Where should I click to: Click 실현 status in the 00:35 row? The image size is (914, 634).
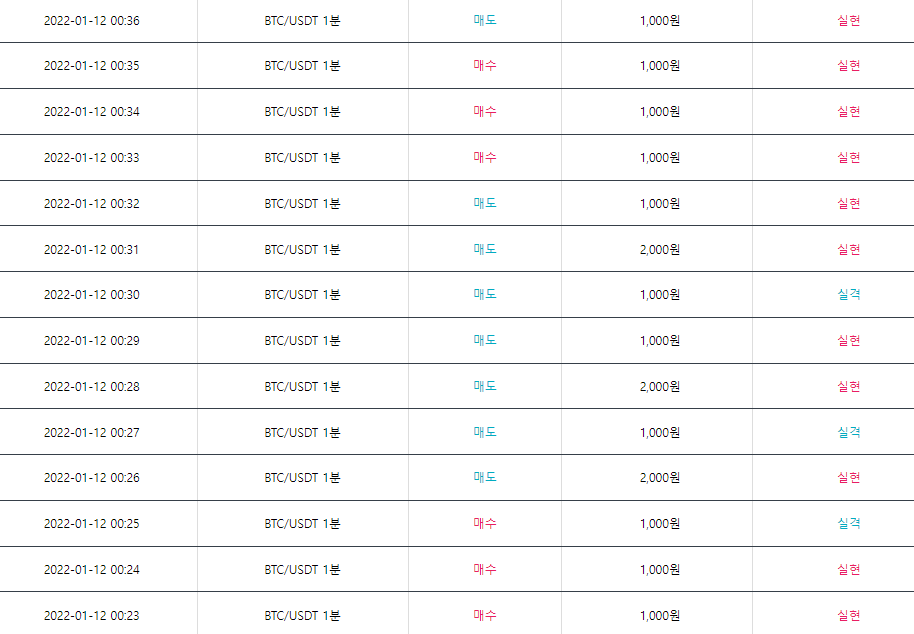(848, 66)
